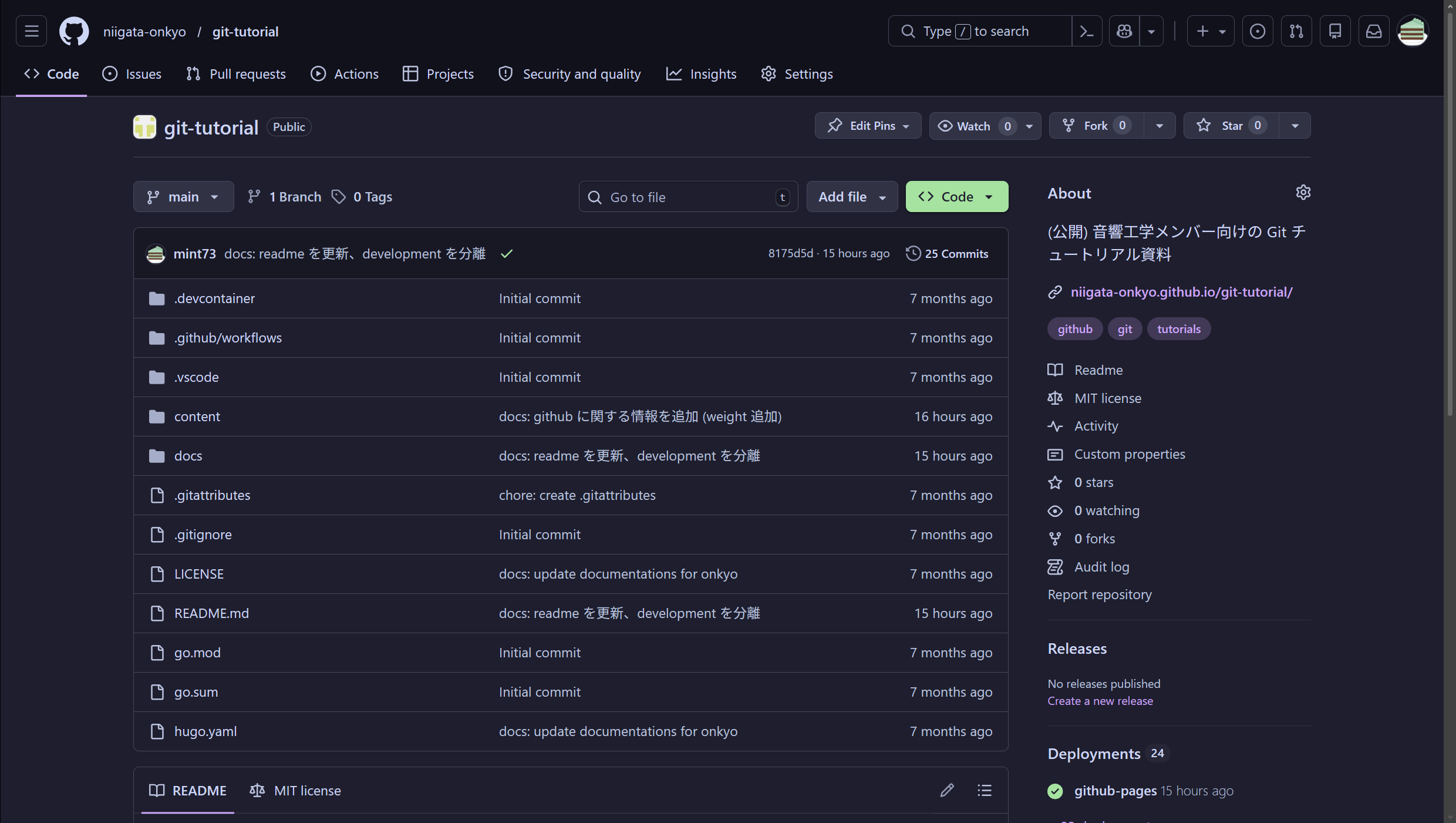Open the main branch selector
1456x823 pixels.
click(x=183, y=197)
